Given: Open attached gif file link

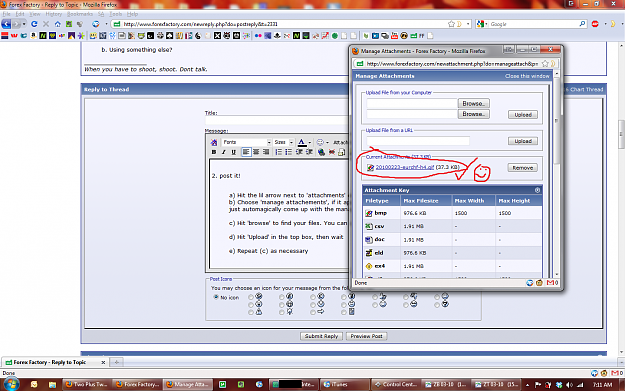Looking at the screenshot, I should [405, 167].
